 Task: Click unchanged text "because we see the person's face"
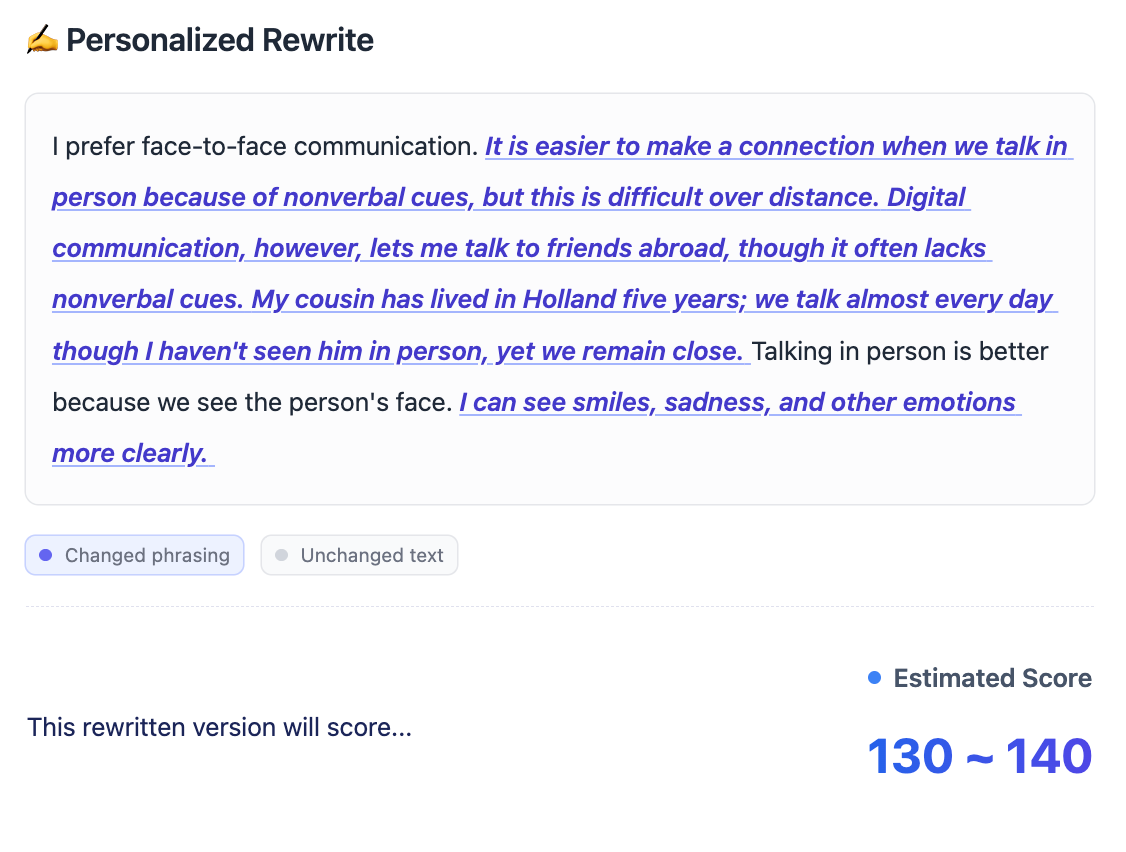point(252,402)
